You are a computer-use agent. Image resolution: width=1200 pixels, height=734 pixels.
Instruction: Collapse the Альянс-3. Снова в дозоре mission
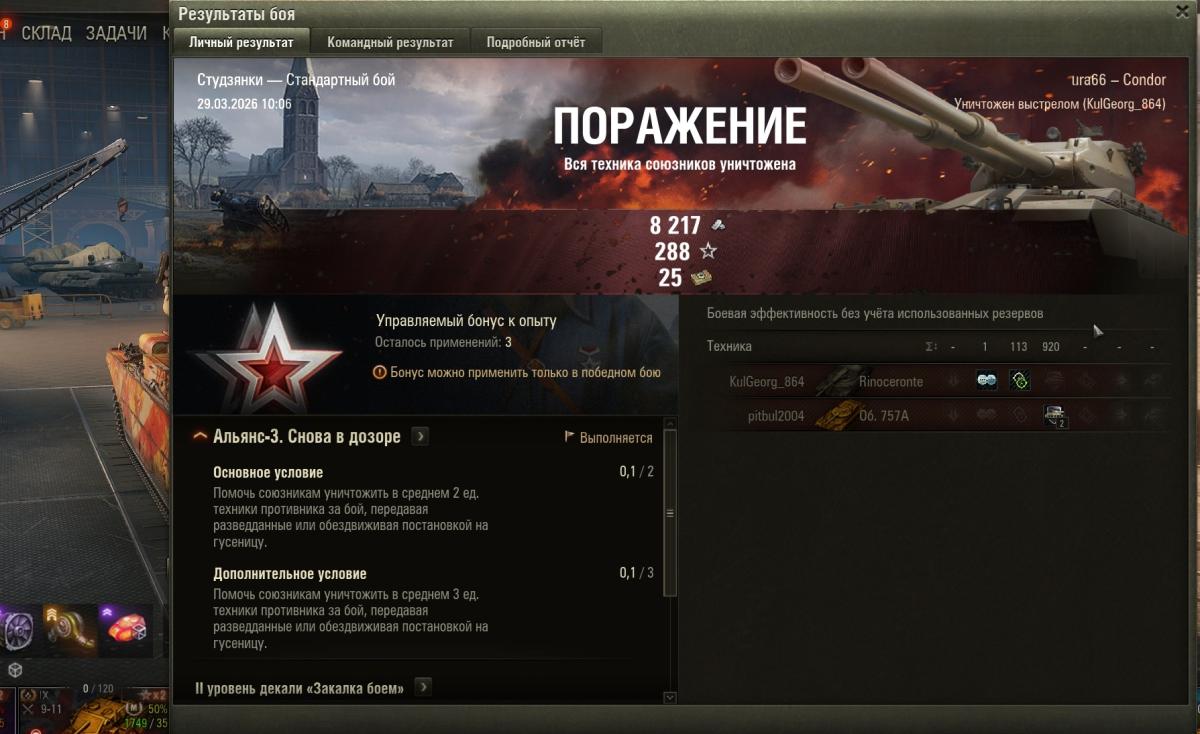pos(200,437)
